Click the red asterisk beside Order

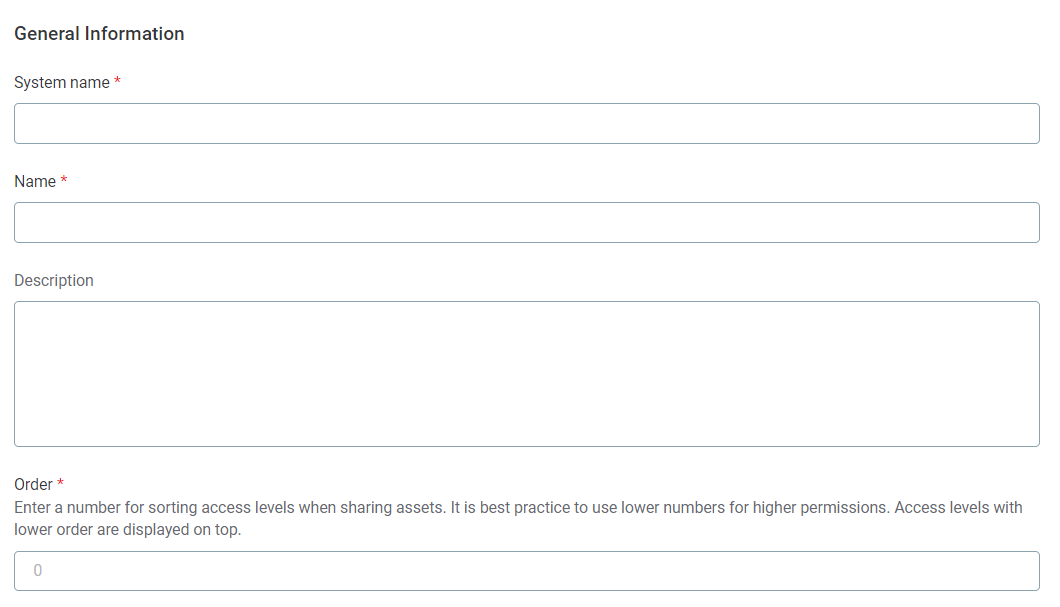tap(61, 484)
